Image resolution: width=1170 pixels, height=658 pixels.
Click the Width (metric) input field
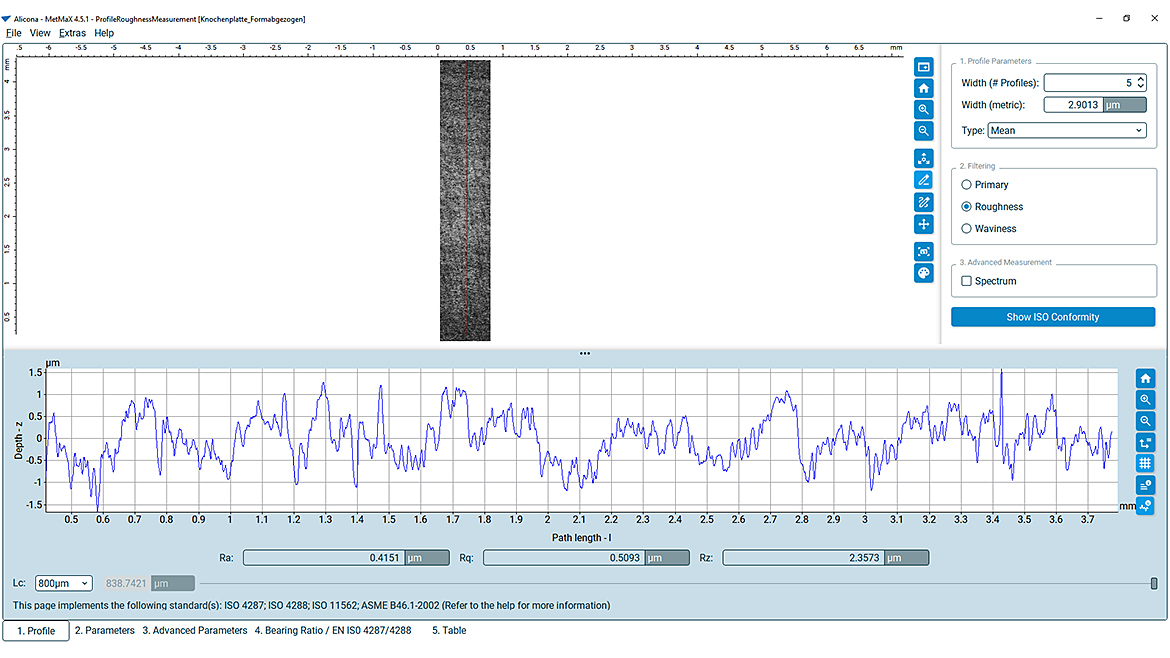tap(1072, 105)
